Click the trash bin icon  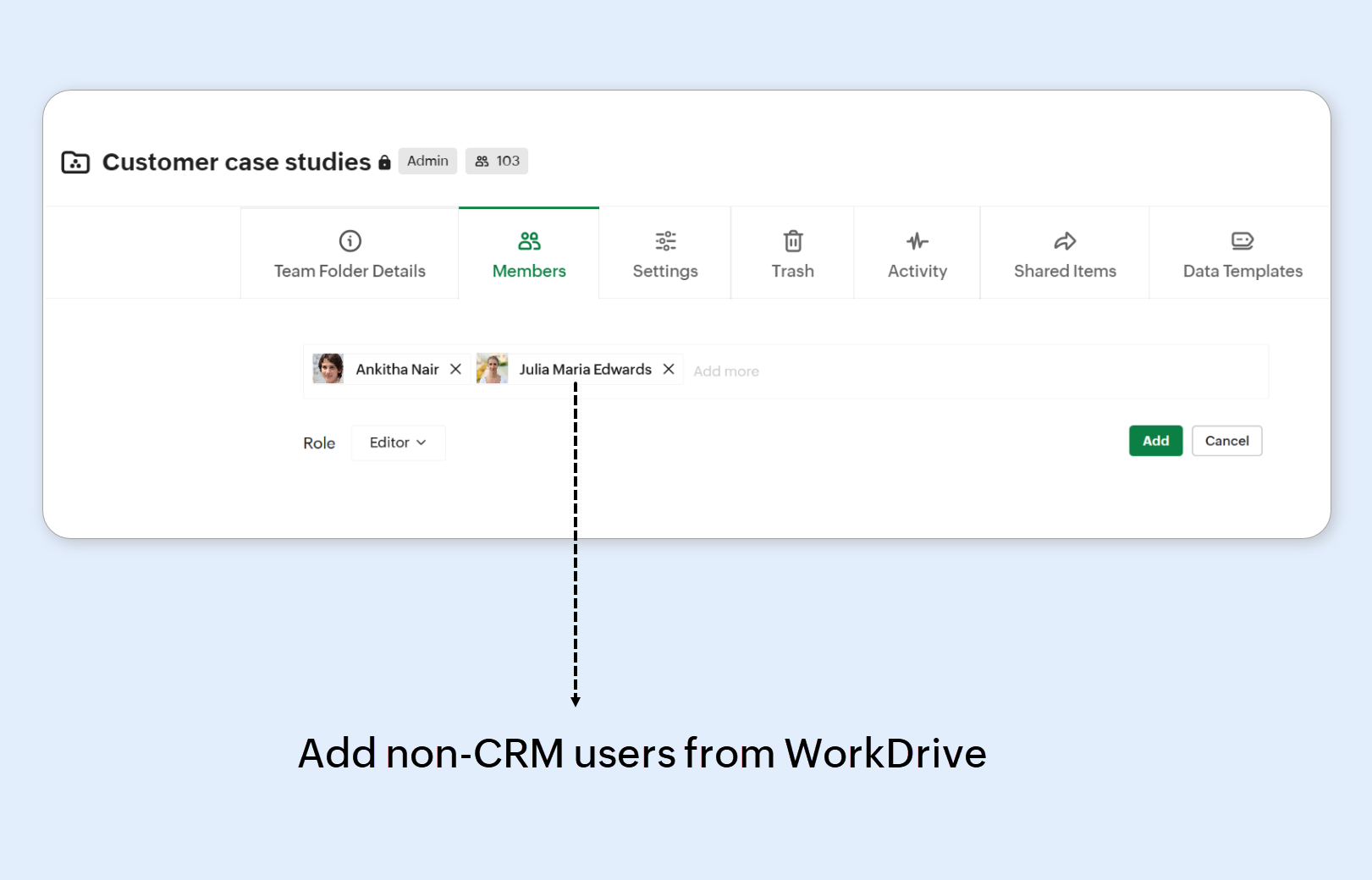792,241
